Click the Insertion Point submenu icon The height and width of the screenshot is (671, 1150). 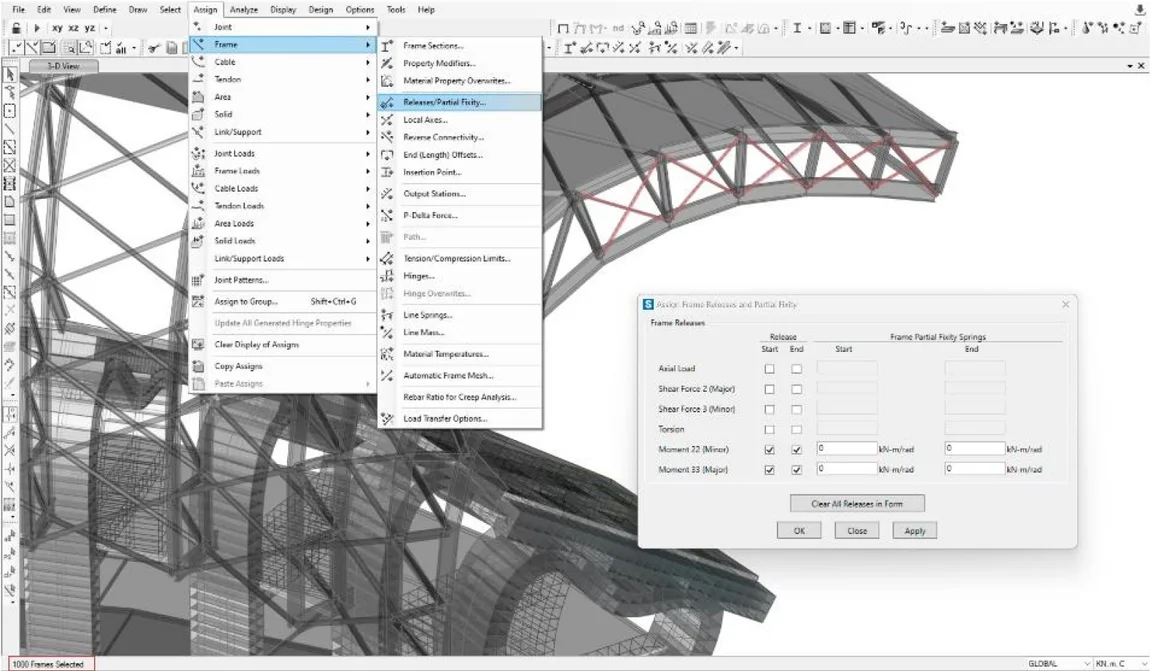point(387,172)
